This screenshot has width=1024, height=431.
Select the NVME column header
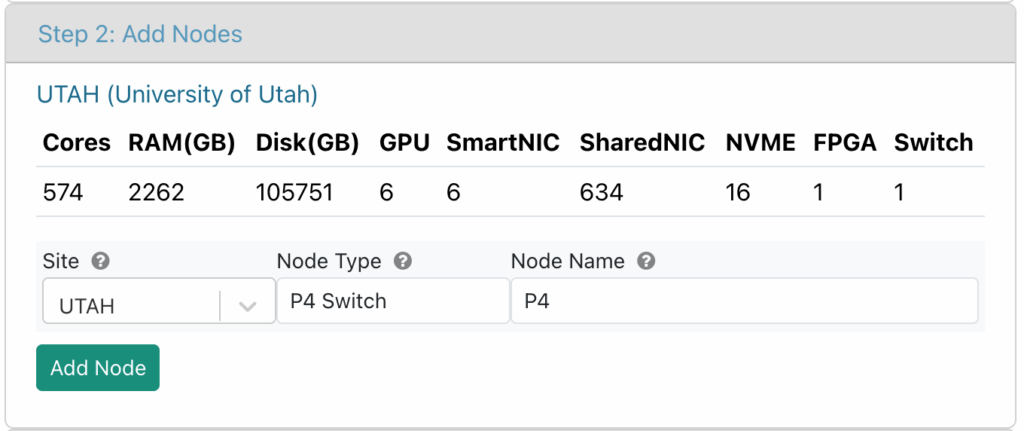point(760,142)
